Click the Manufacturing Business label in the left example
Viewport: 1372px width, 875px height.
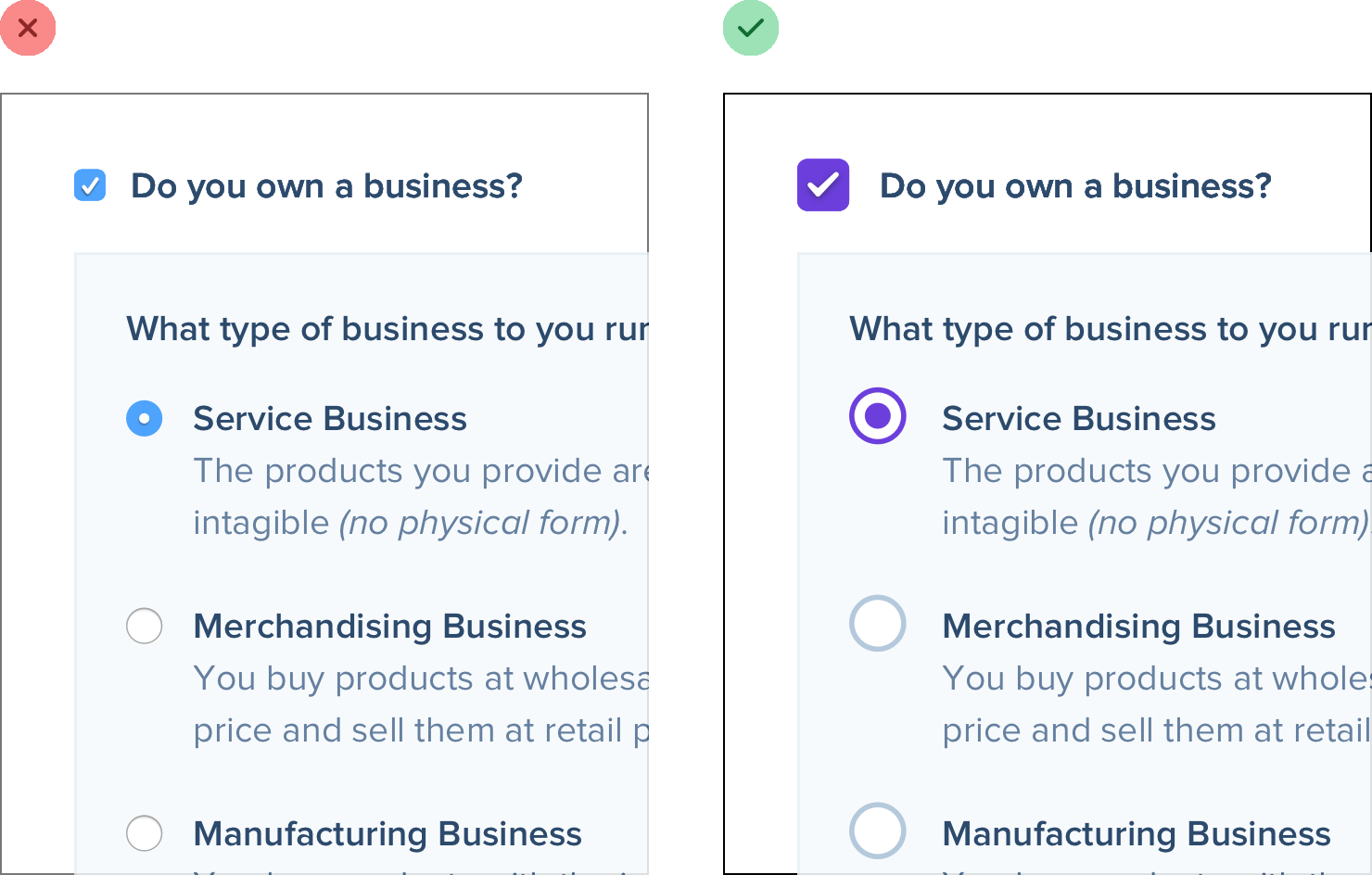click(387, 834)
